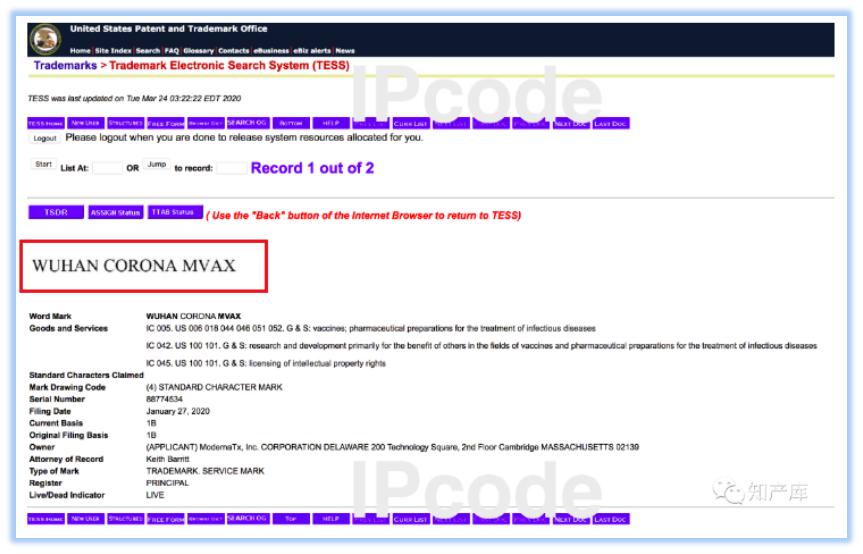This screenshot has height=554, width=863.
Task: Click Search OG in top toolbar
Action: (247, 124)
